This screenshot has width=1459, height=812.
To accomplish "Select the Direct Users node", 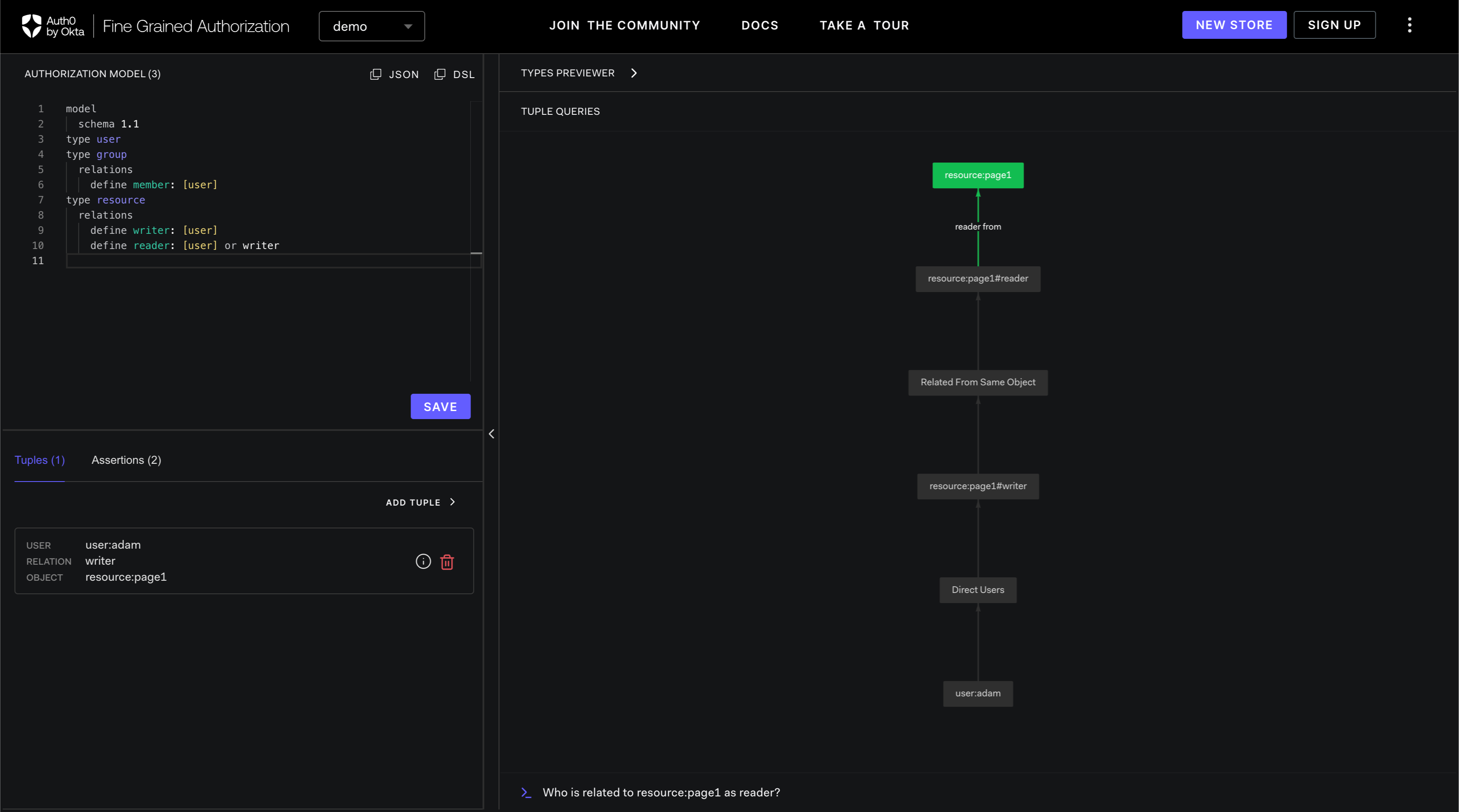I will (x=977, y=590).
